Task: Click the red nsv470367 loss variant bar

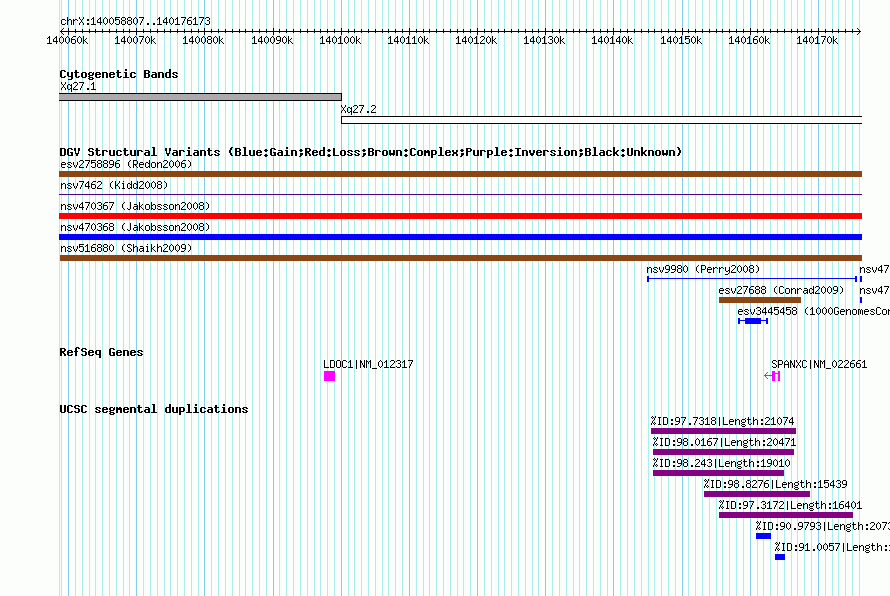Action: point(460,216)
